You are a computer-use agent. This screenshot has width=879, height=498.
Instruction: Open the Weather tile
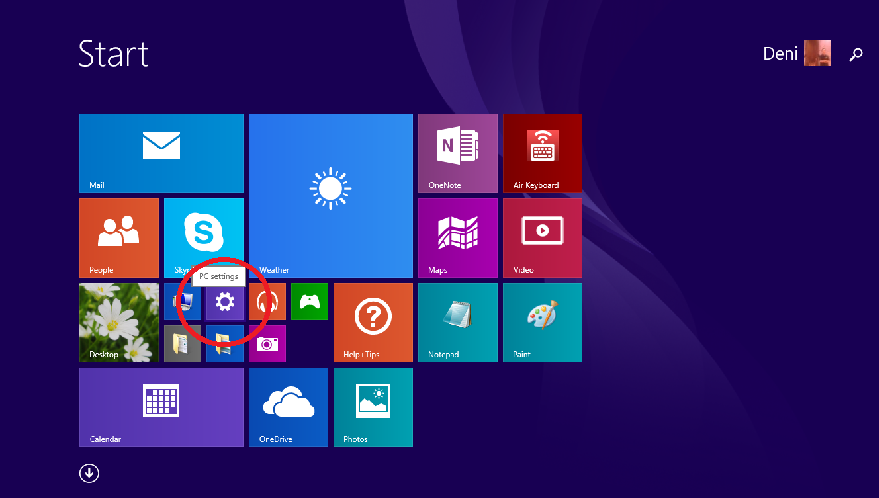point(331,196)
